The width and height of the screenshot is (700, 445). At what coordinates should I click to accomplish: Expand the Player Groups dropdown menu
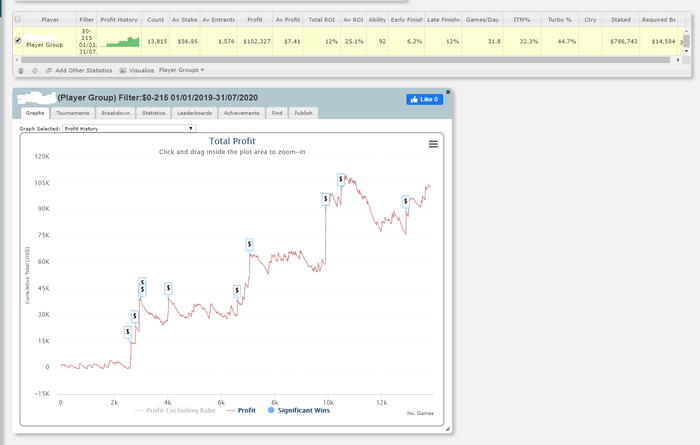point(181,70)
